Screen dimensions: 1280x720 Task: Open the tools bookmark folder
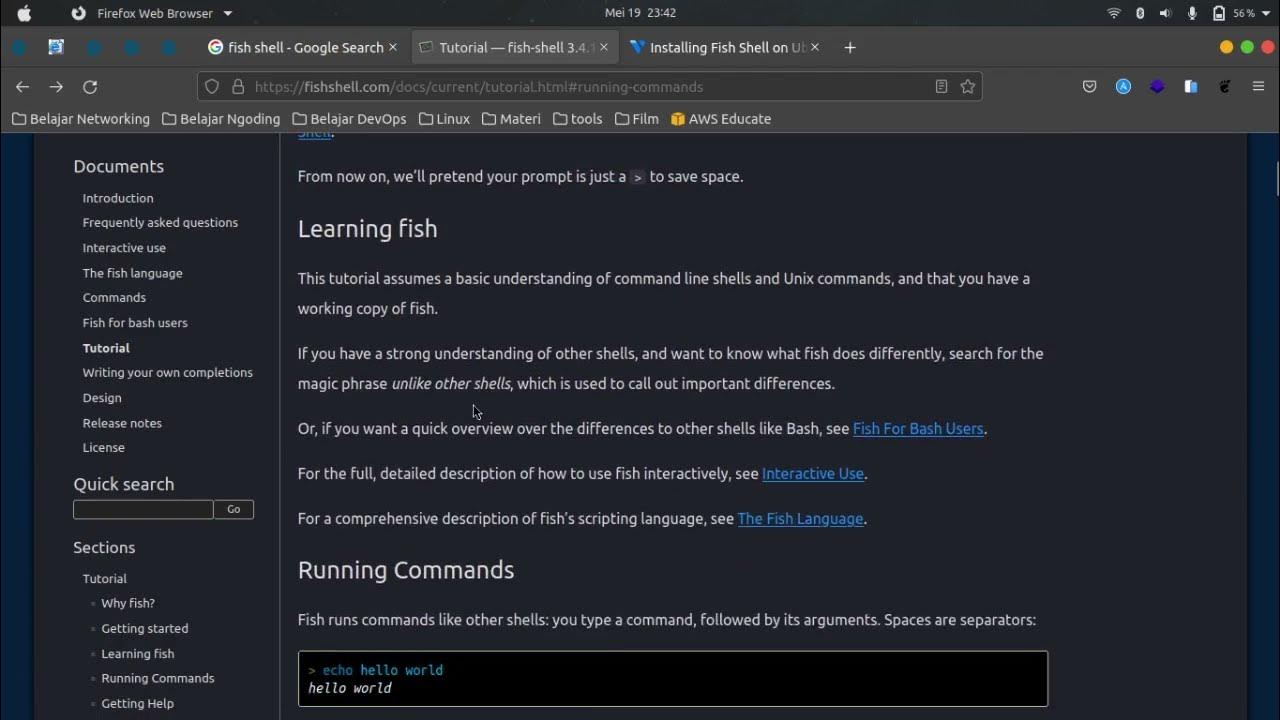[578, 119]
